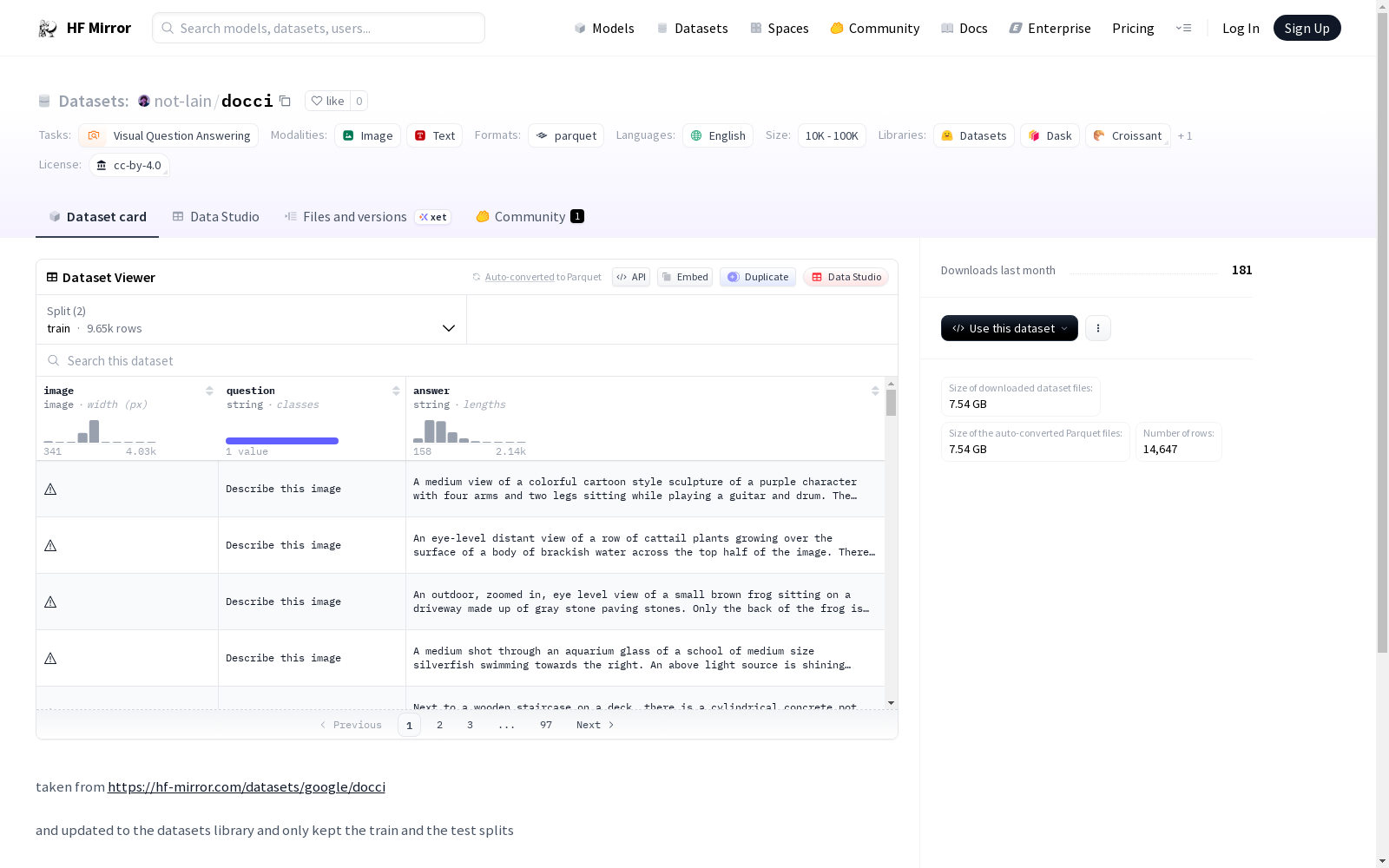Switch to the dataset Community tab
Viewport: 1389px width, 868px height.
click(530, 217)
